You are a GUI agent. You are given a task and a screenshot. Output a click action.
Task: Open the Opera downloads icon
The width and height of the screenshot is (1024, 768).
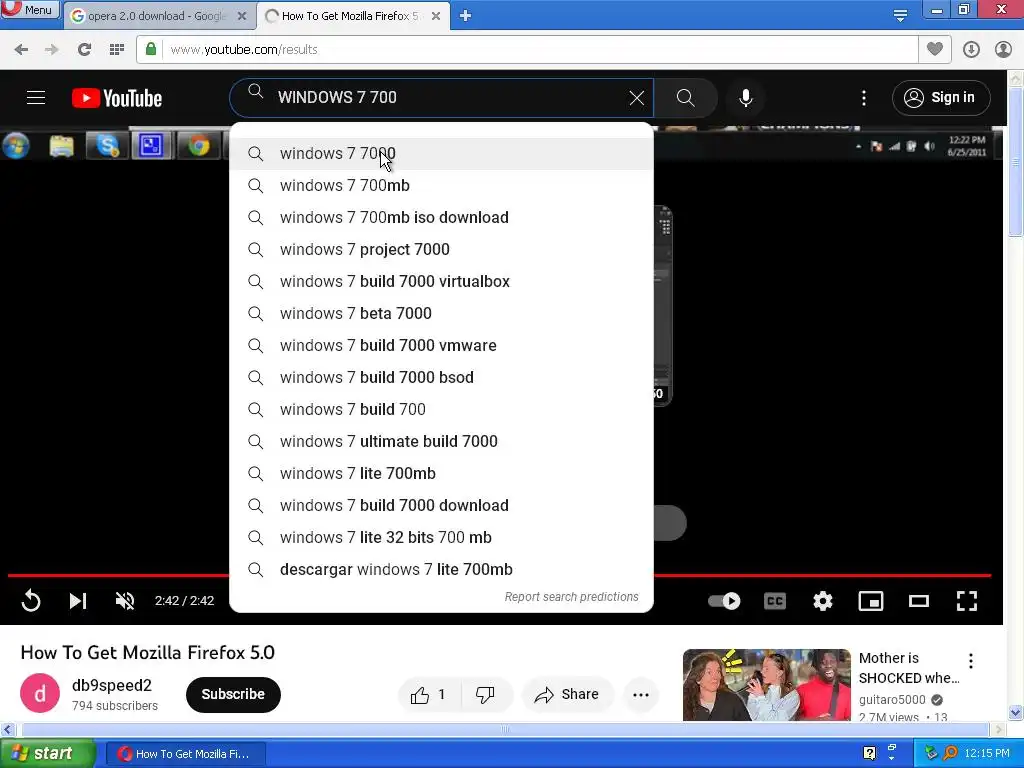(971, 50)
